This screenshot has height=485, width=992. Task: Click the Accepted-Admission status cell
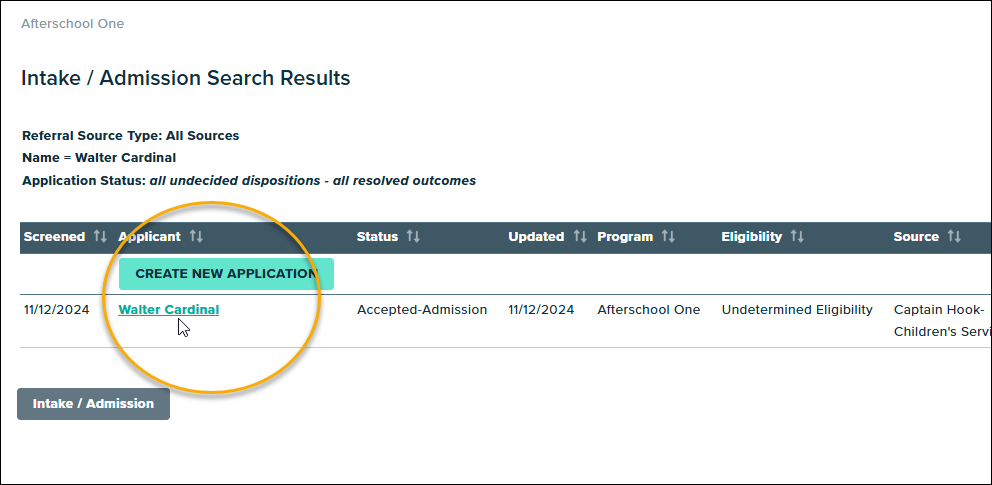422,310
